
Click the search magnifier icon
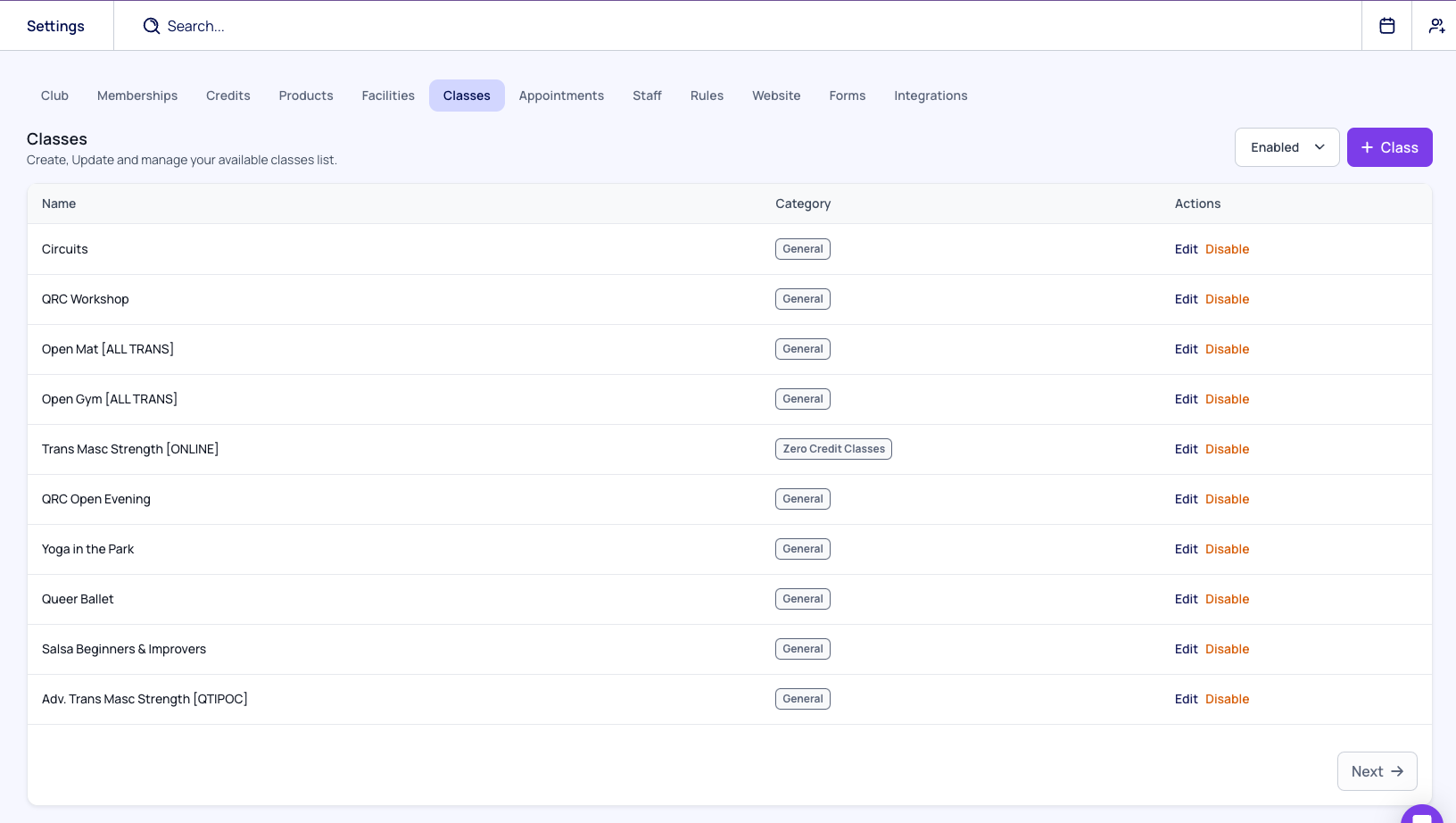[x=152, y=26]
